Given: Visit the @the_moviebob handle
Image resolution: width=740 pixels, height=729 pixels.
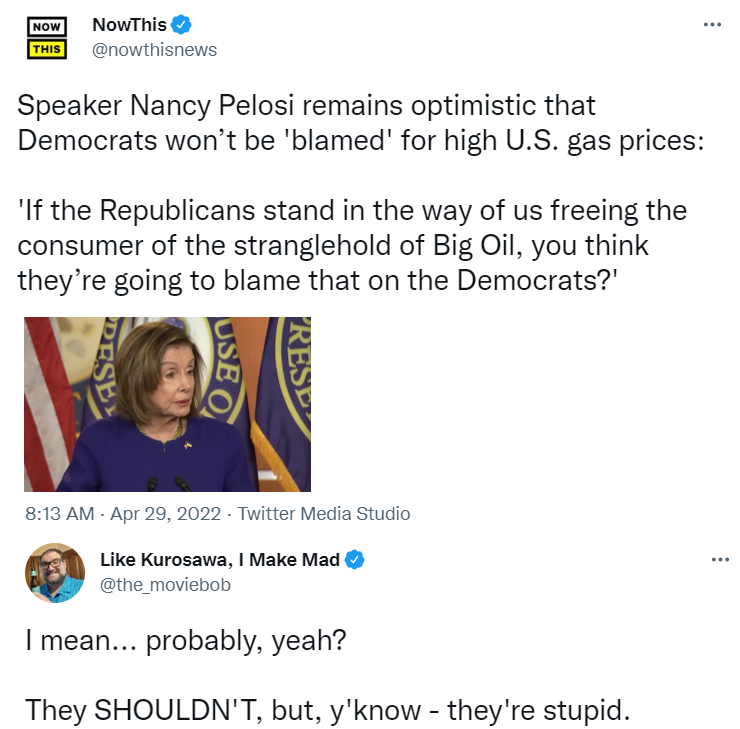Looking at the screenshot, I should 165,584.
